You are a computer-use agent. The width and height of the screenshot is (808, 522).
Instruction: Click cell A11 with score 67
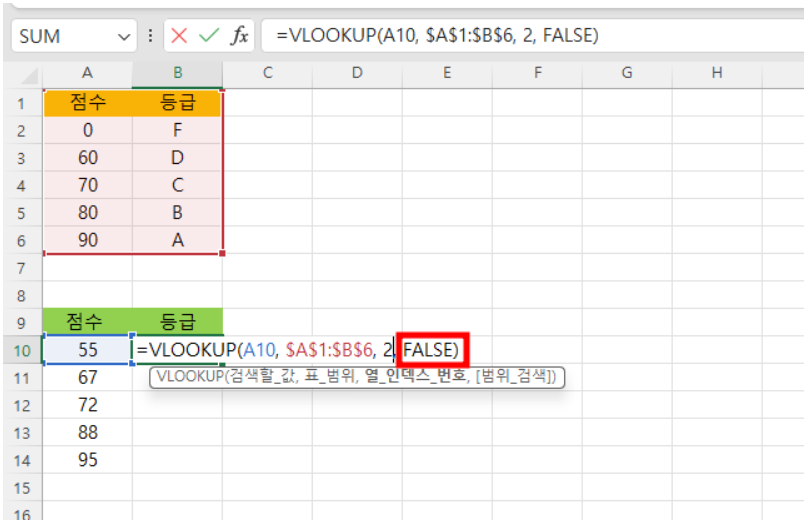pyautogui.click(x=88, y=377)
